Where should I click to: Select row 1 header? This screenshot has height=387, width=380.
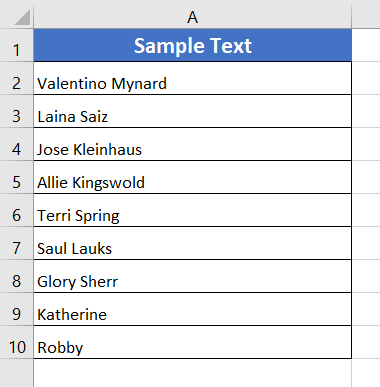click(x=17, y=45)
